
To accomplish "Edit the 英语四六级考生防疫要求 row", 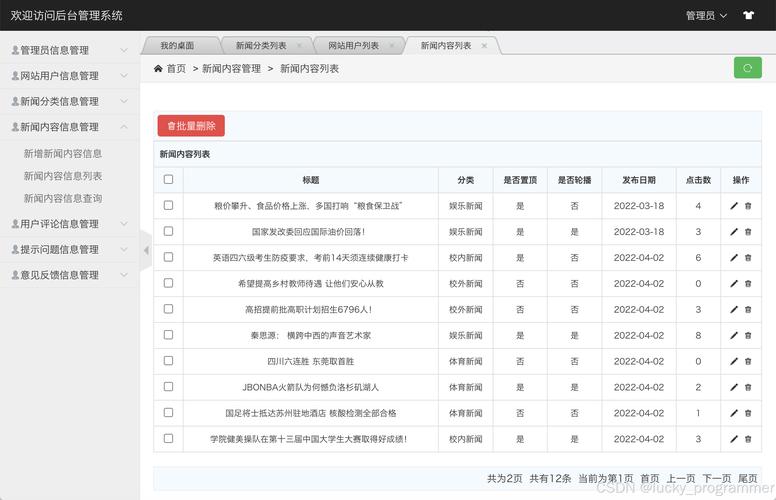I will 734,257.
